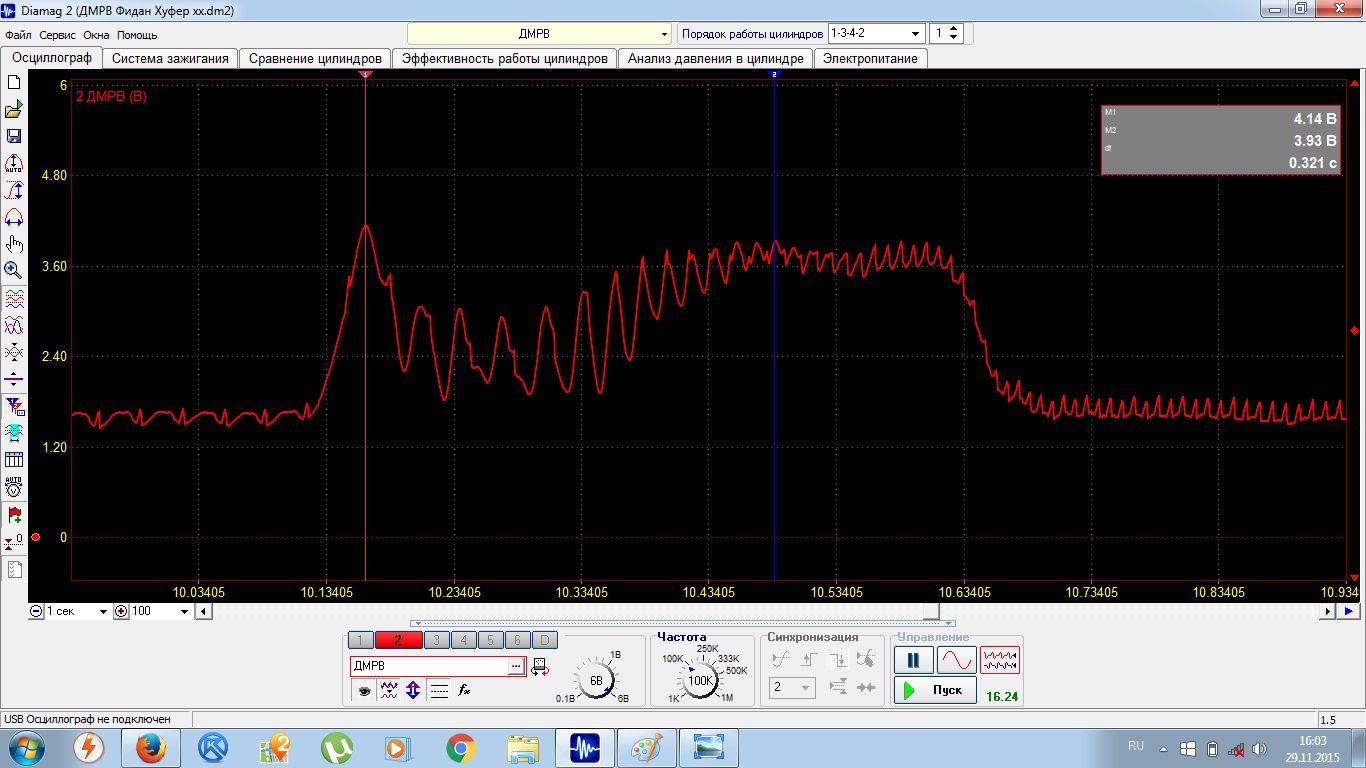The width and height of the screenshot is (1366, 768).
Task: Open the cylinder firing order 1-3-4-2 dropdown
Action: click(914, 34)
